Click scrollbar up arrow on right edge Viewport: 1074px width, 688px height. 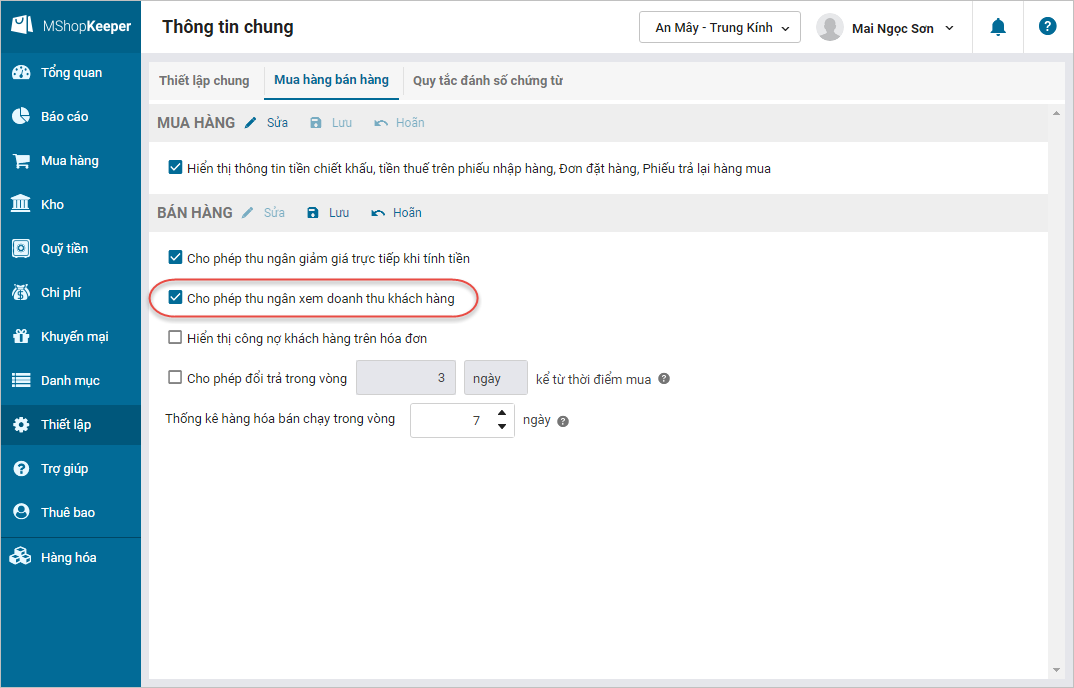pos(1056,113)
